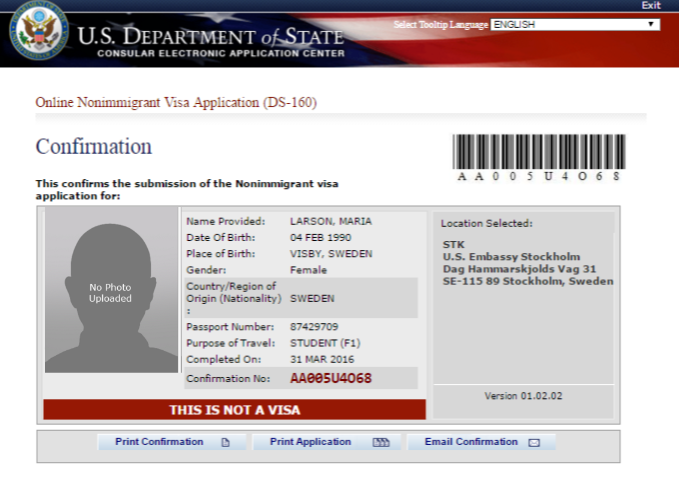The image size is (679, 484).
Task: Select the red confirmation number AA005U4068
Action: 330,379
